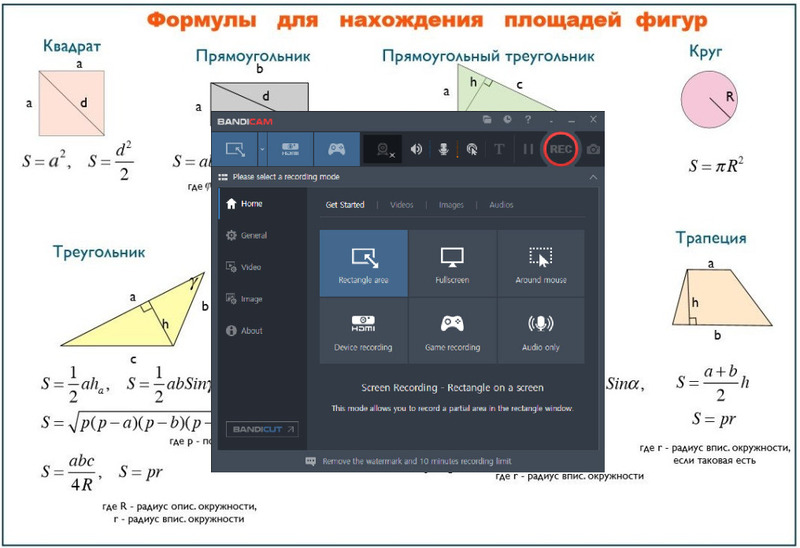
Task: Launch Bandicut from the BANDICUT button
Action: [262, 429]
